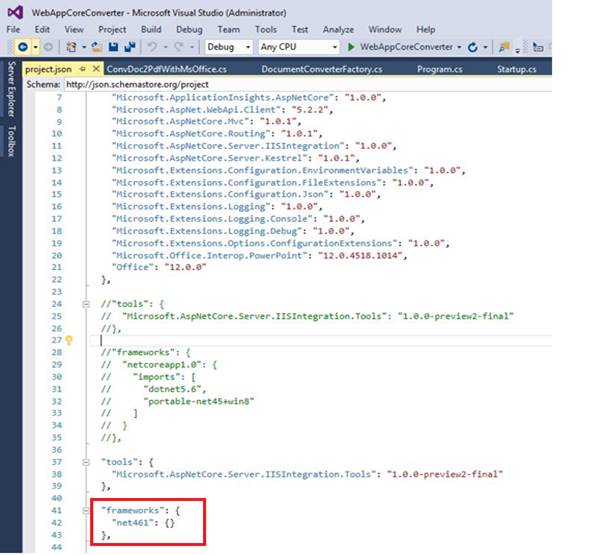Open the Test menu
The width and height of the screenshot is (608, 555).
coord(300,29)
